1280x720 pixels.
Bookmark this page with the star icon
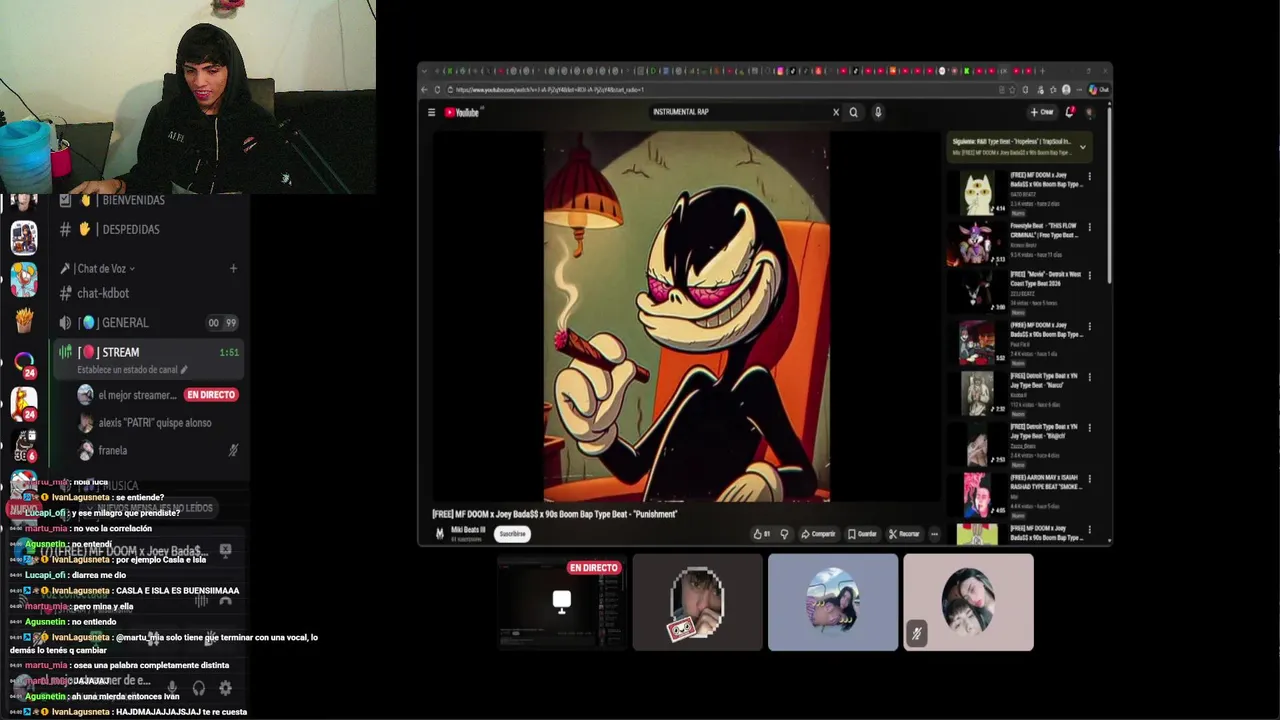(x=1014, y=90)
